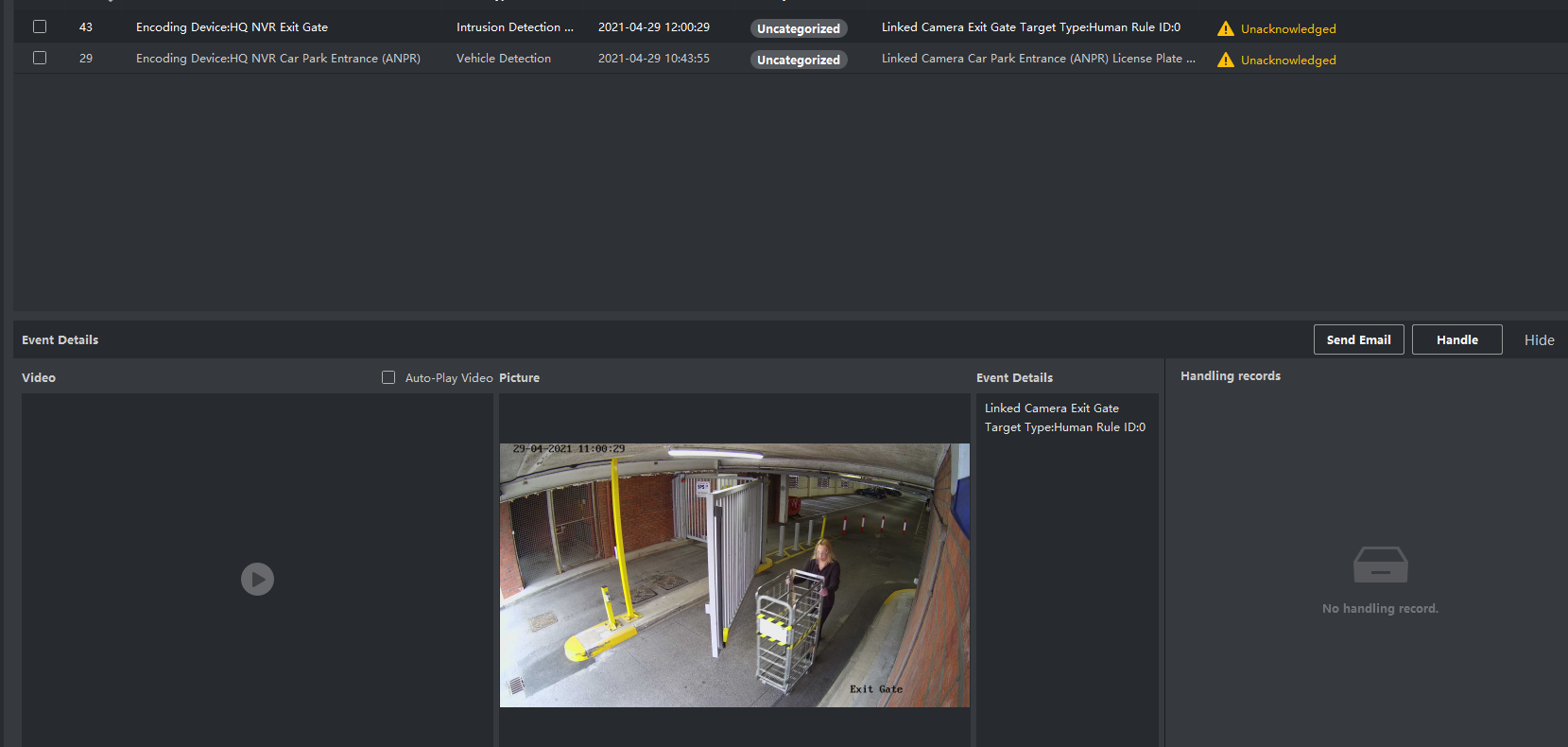This screenshot has height=747, width=1568.
Task: Click the Vehicle Detection event type cell
Action: point(504,59)
